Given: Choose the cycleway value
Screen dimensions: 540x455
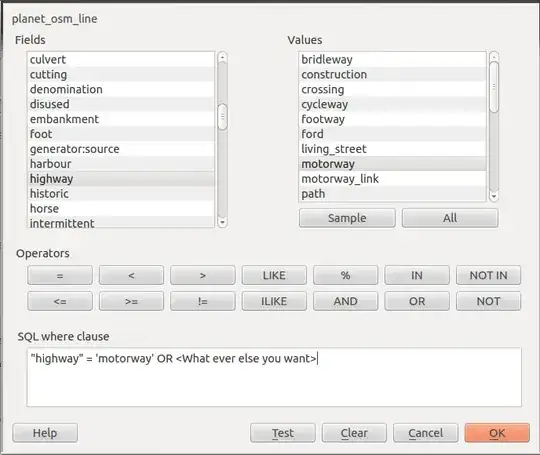Looking at the screenshot, I should (x=393, y=104).
